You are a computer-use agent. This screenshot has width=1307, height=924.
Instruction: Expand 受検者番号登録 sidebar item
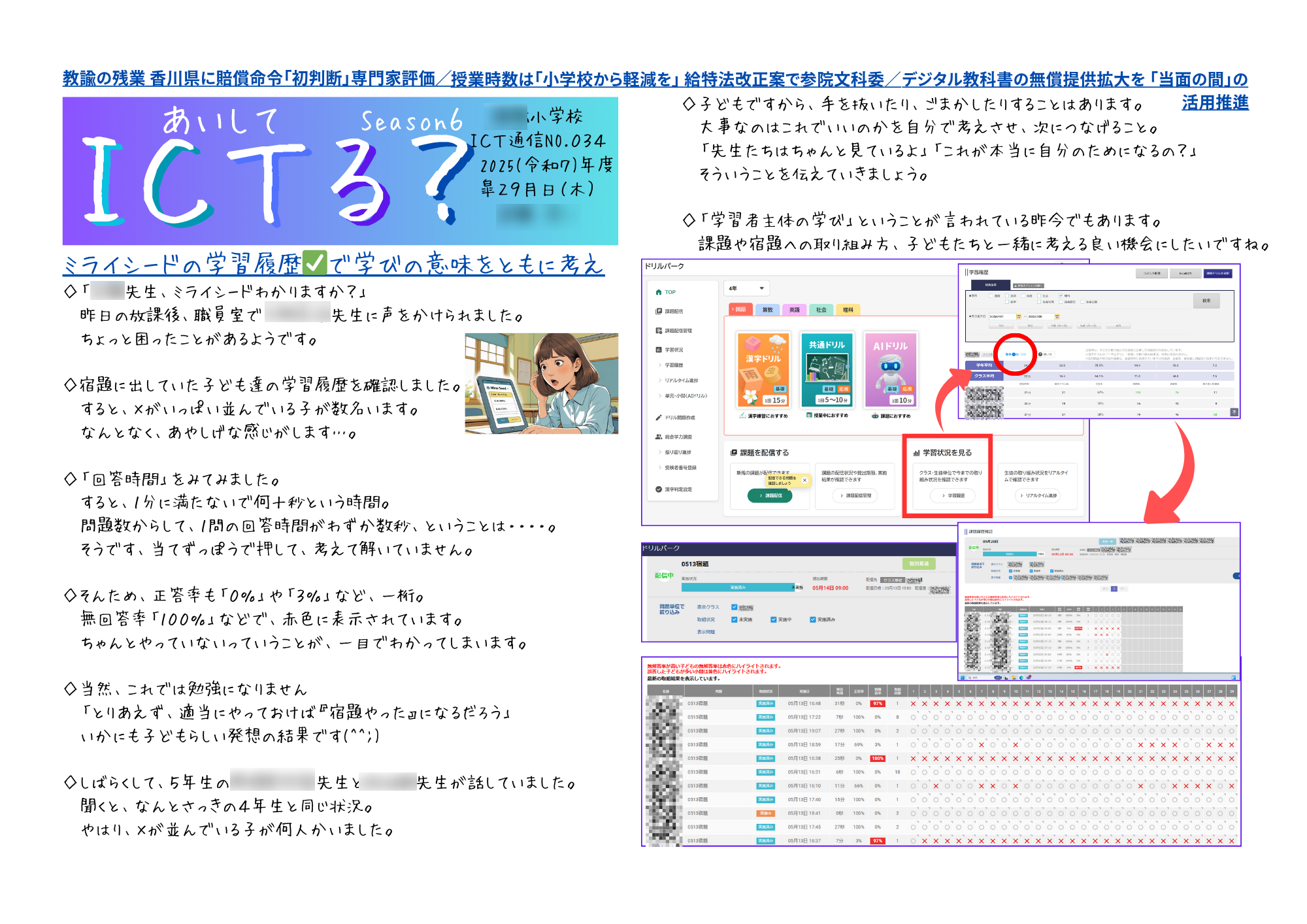677,468
